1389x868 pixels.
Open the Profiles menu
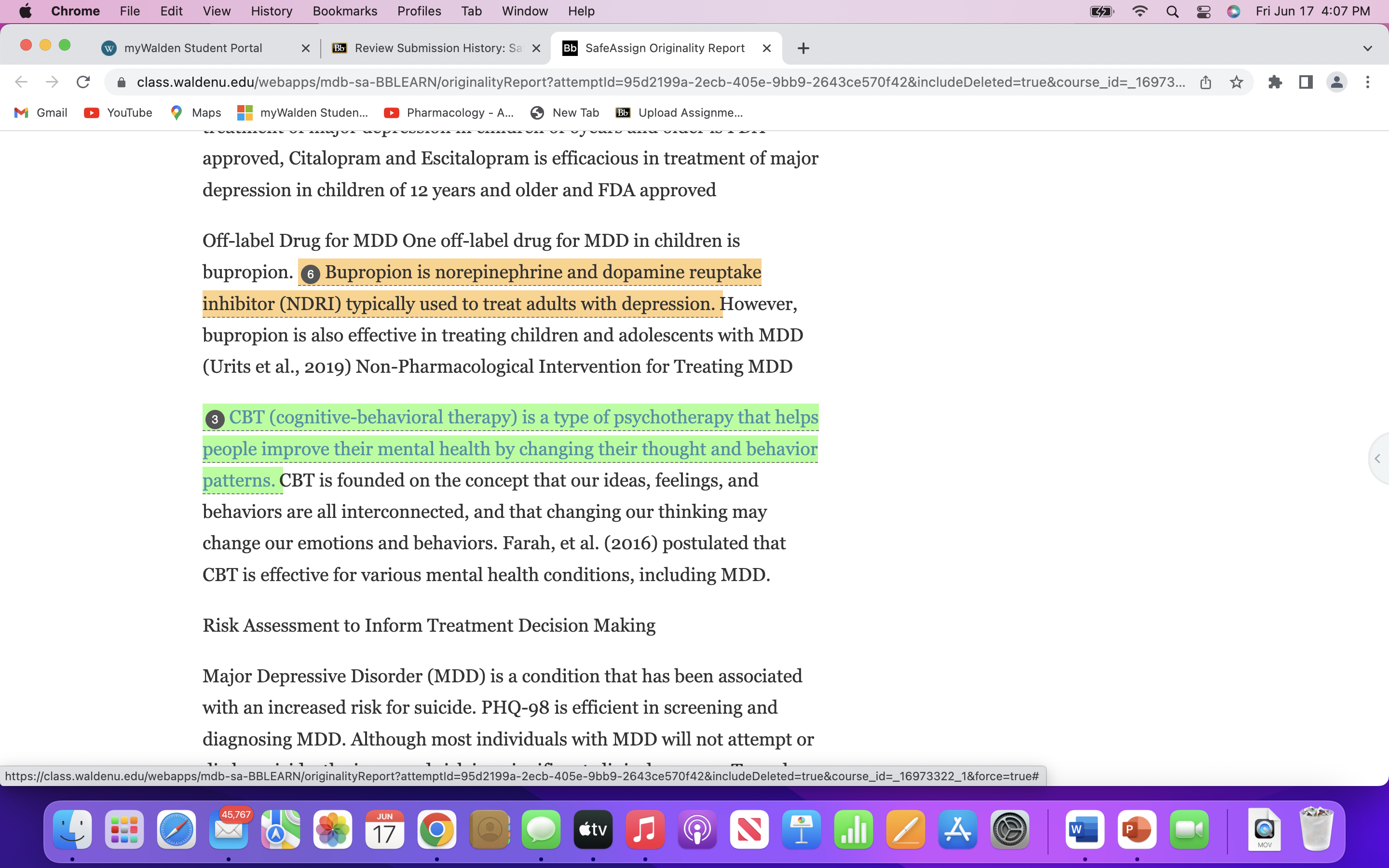(x=419, y=12)
